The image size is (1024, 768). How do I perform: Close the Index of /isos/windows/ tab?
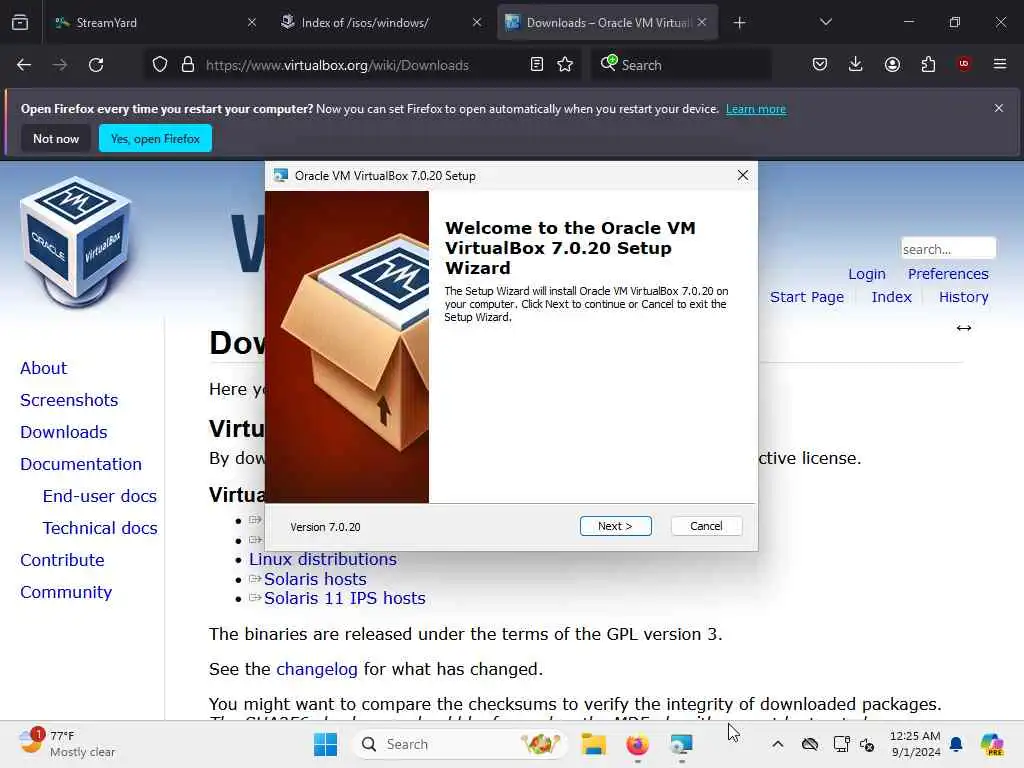pos(477,22)
